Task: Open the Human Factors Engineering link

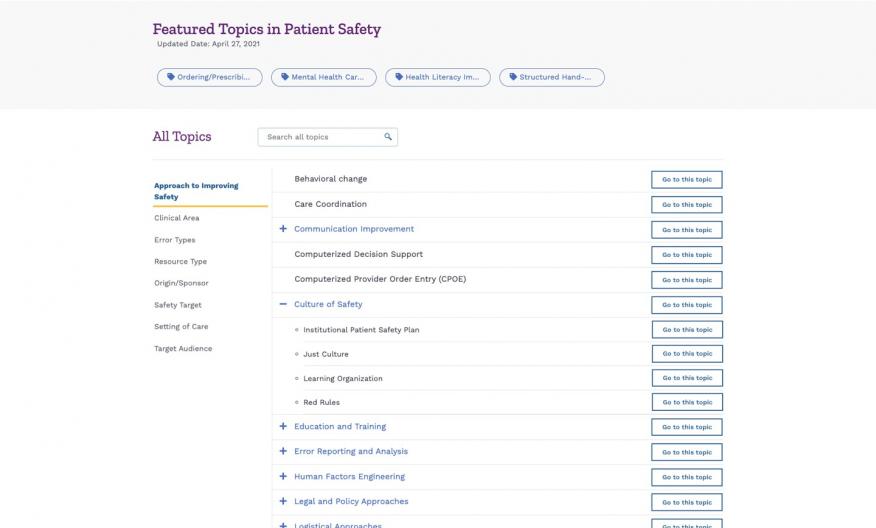Action: (349, 477)
